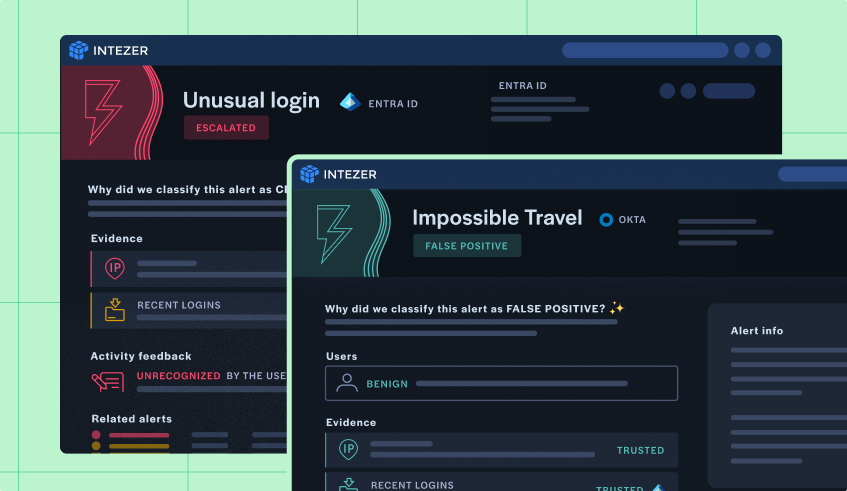Click the Alert info panel heading
This screenshot has width=847, height=491.
(757, 331)
